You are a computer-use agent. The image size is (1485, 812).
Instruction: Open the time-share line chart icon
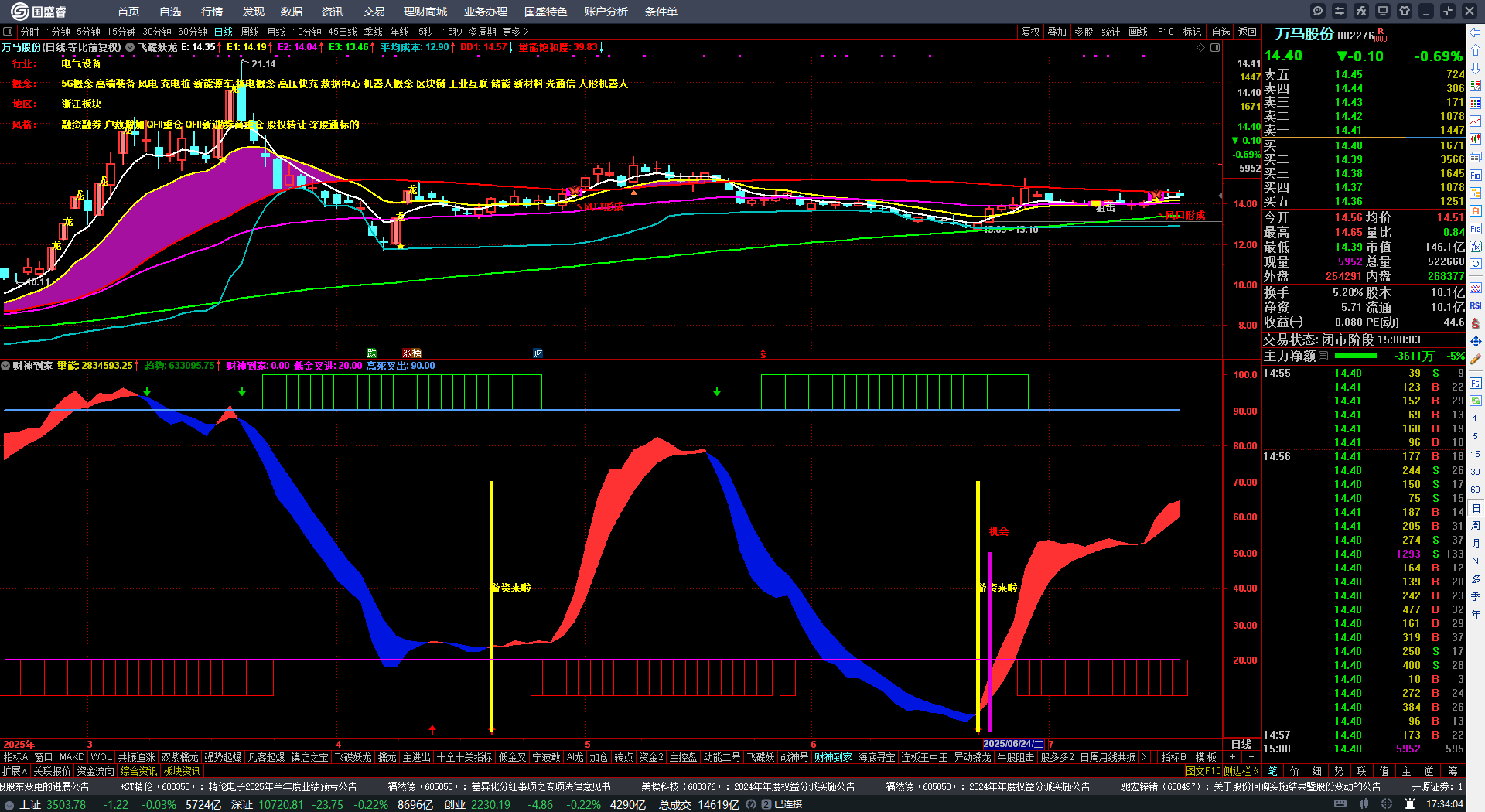pyautogui.click(x=1476, y=121)
